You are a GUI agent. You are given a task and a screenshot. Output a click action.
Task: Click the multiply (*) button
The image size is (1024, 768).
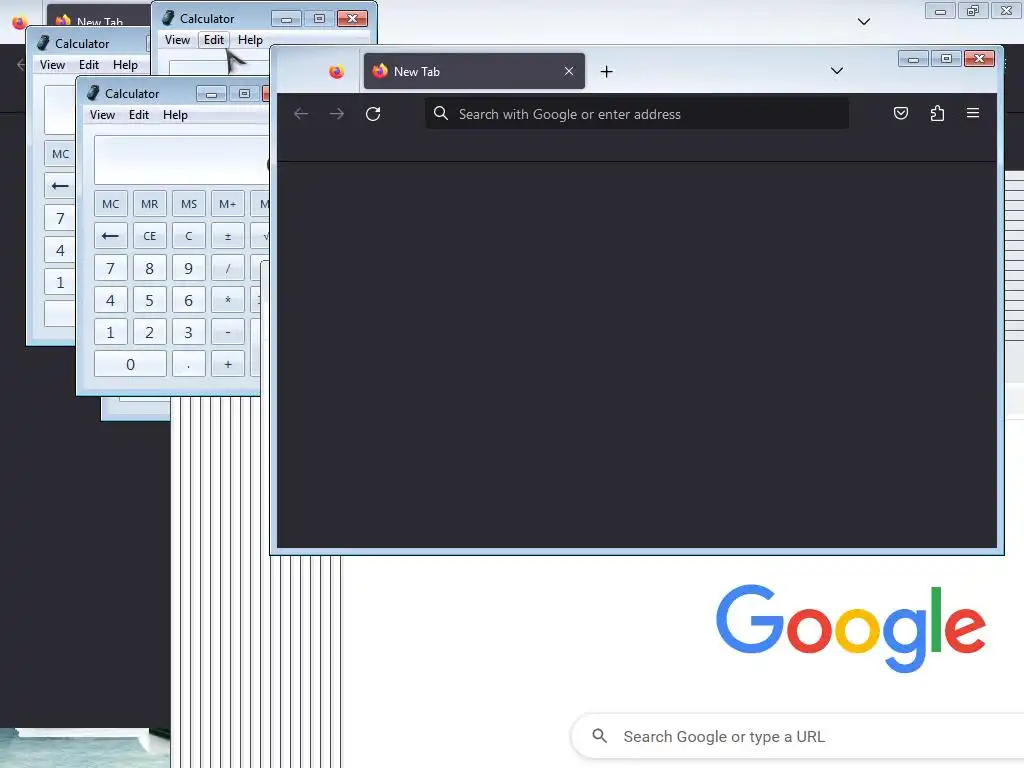[x=227, y=300]
